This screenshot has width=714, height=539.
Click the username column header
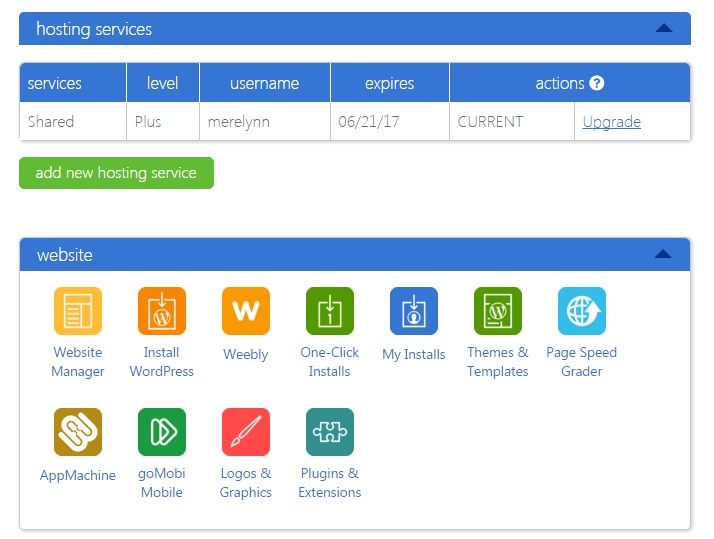pos(265,83)
